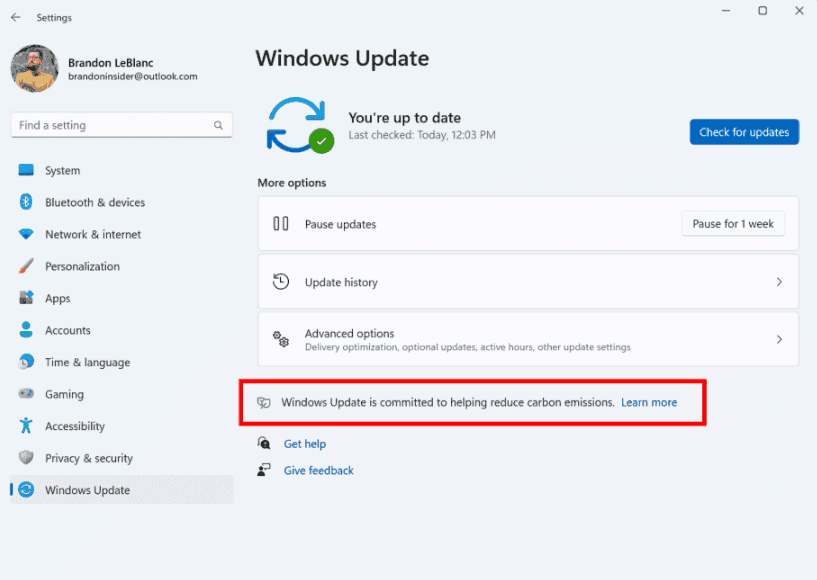The width and height of the screenshot is (817, 580).
Task: Click the Bluetooth icon in sidebar
Action: click(x=26, y=202)
